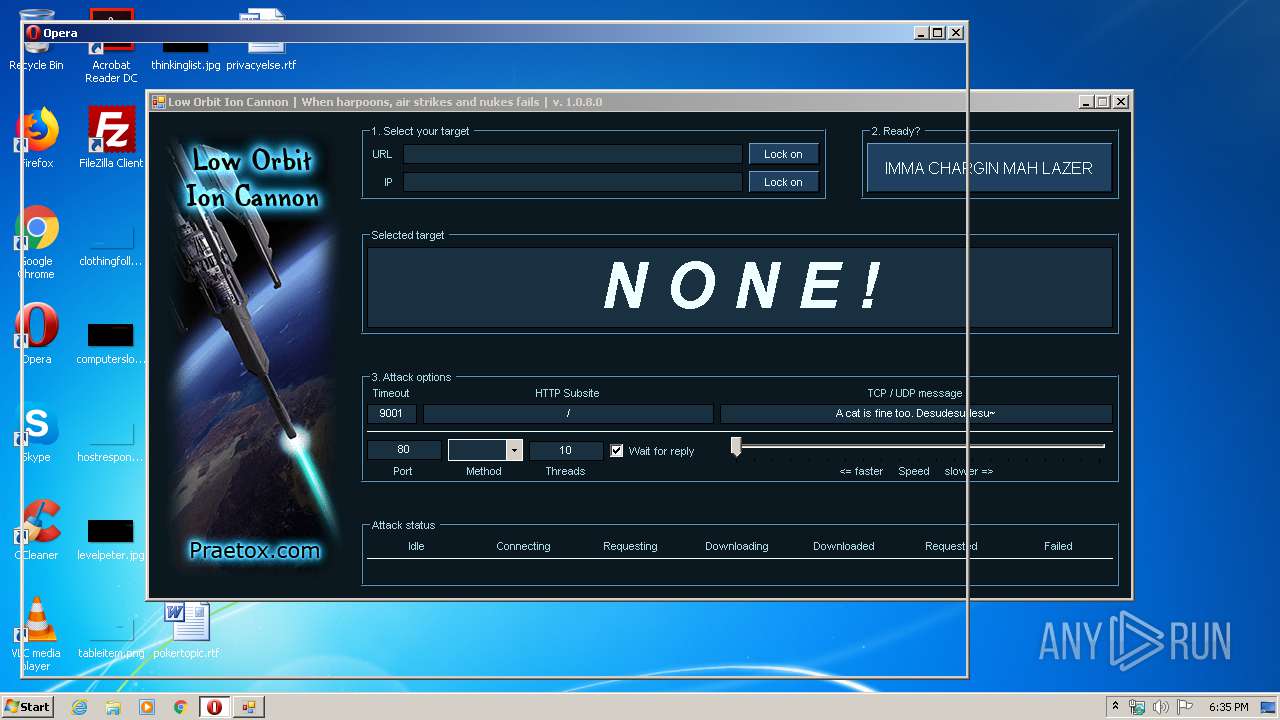Open the Windows Start menu
This screenshot has height=720, width=1280.
coord(27,706)
